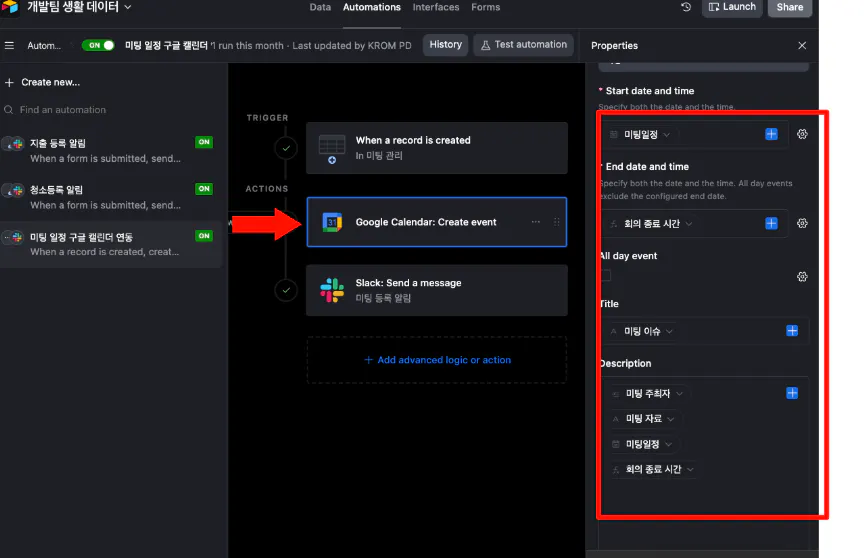This screenshot has width=867, height=558.
Task: Click the Airtable logo icon
Action: coord(9,7)
